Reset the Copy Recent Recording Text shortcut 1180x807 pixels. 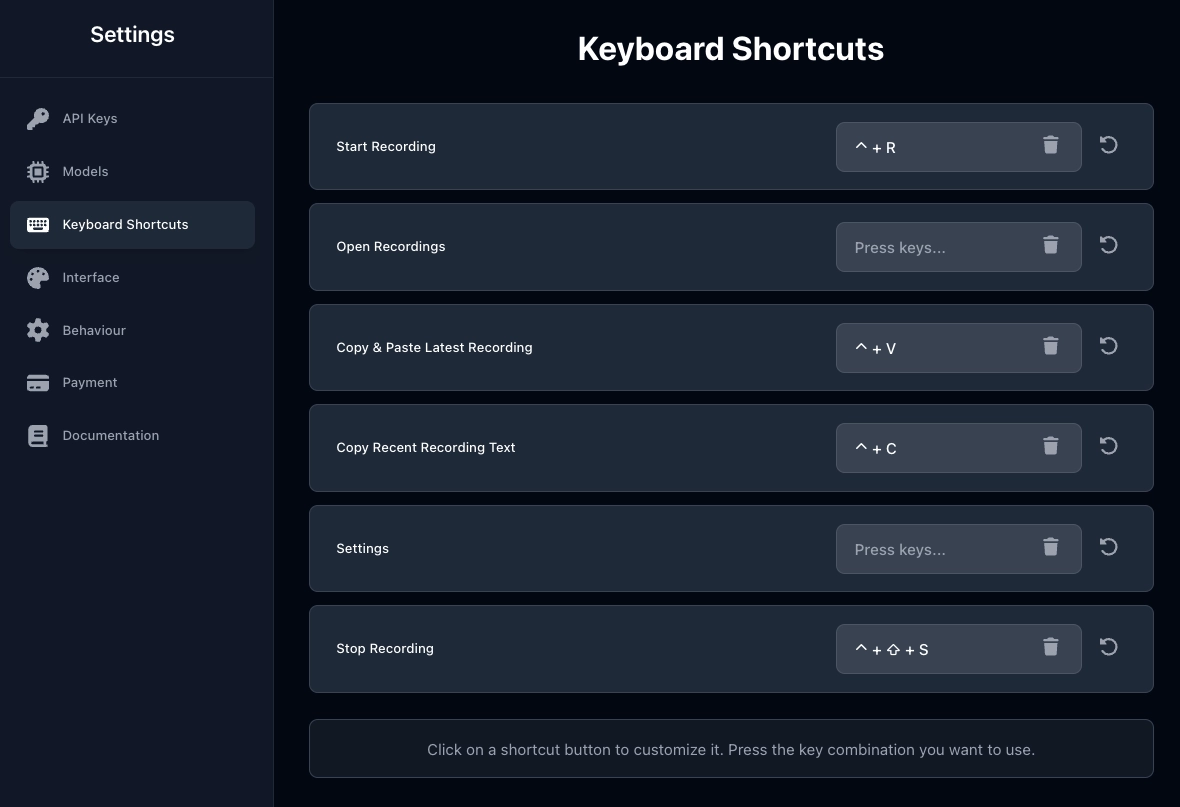[x=1108, y=446]
